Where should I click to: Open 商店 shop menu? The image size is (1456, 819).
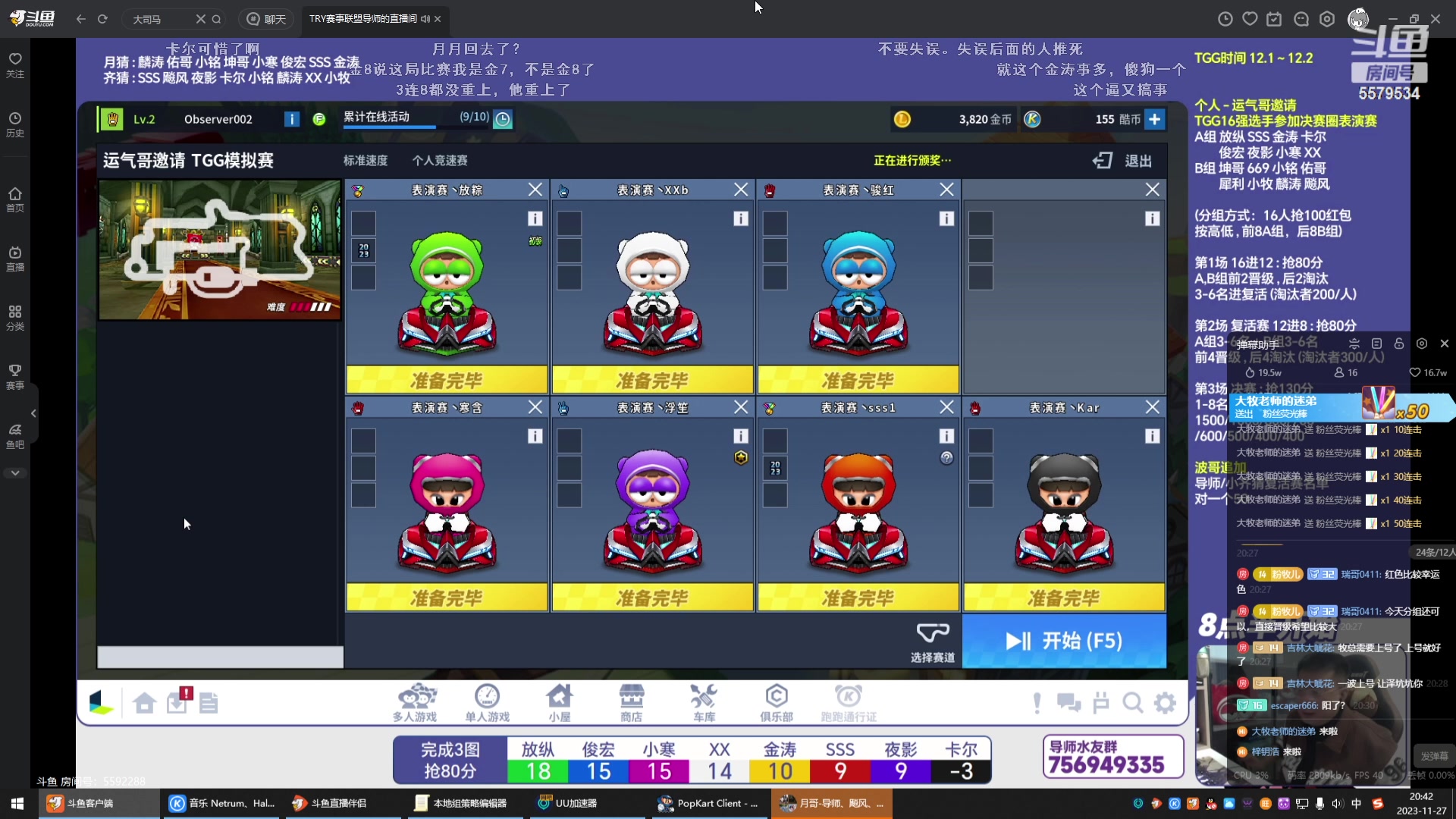coord(631,702)
